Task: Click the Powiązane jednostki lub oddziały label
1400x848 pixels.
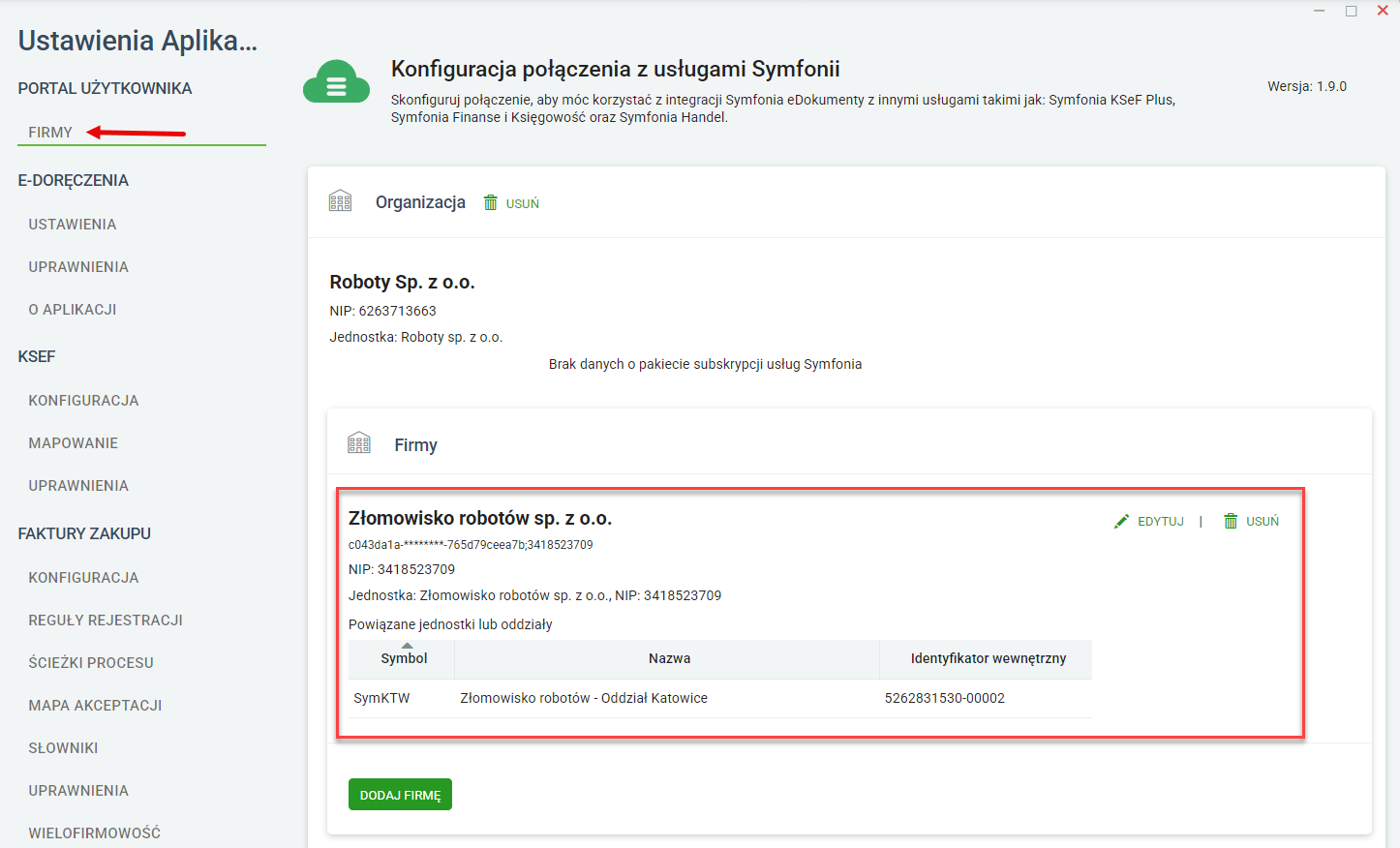Action: (450, 624)
